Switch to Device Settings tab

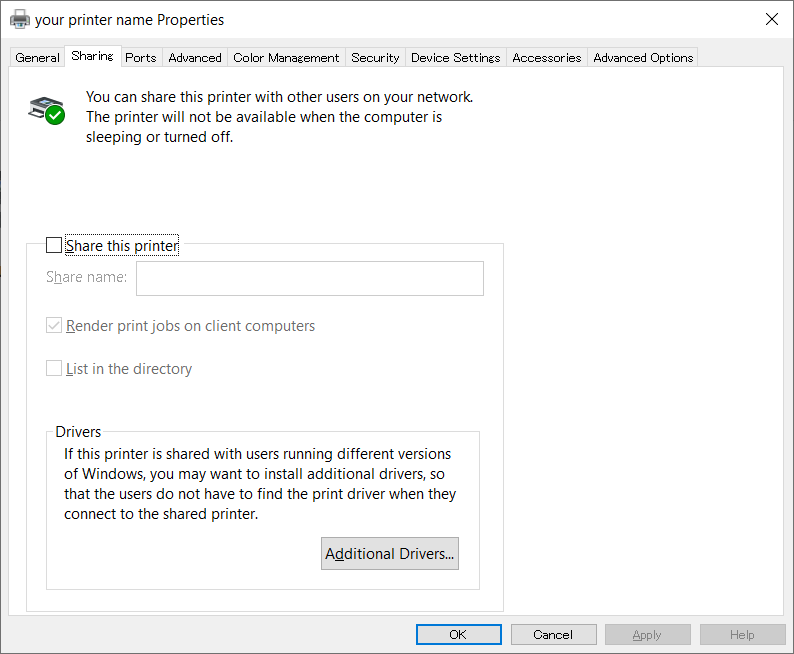tap(455, 58)
